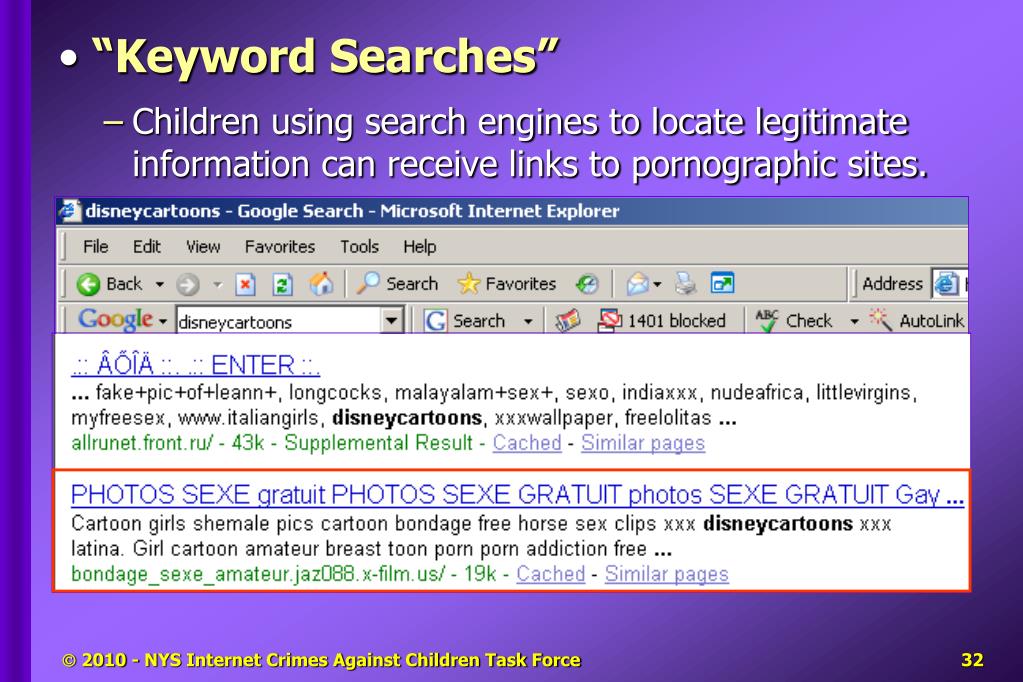
Task: Click the NYS Internet Crimes copyright footer
Action: (321, 660)
